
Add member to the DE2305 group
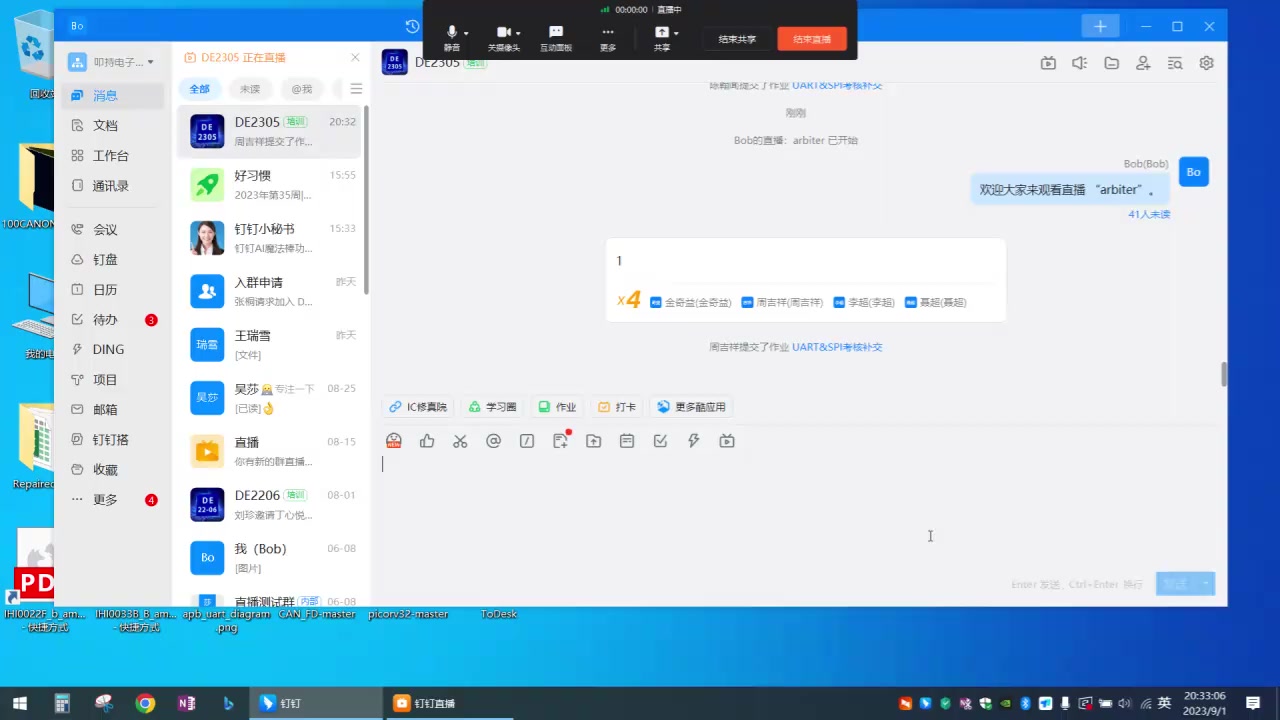(x=1143, y=63)
